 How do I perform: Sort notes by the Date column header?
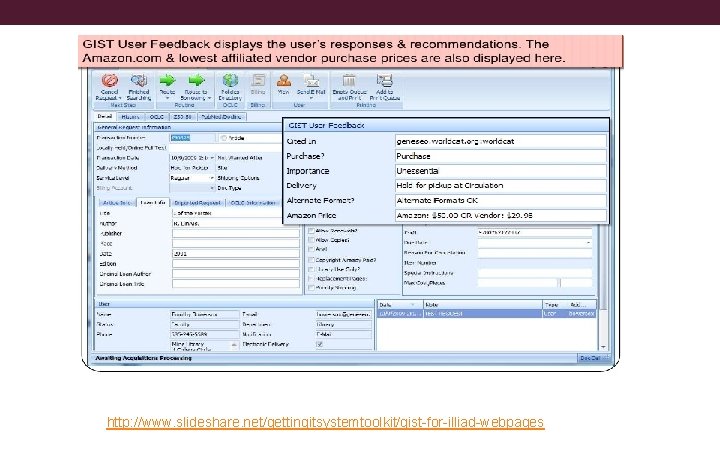click(399, 304)
